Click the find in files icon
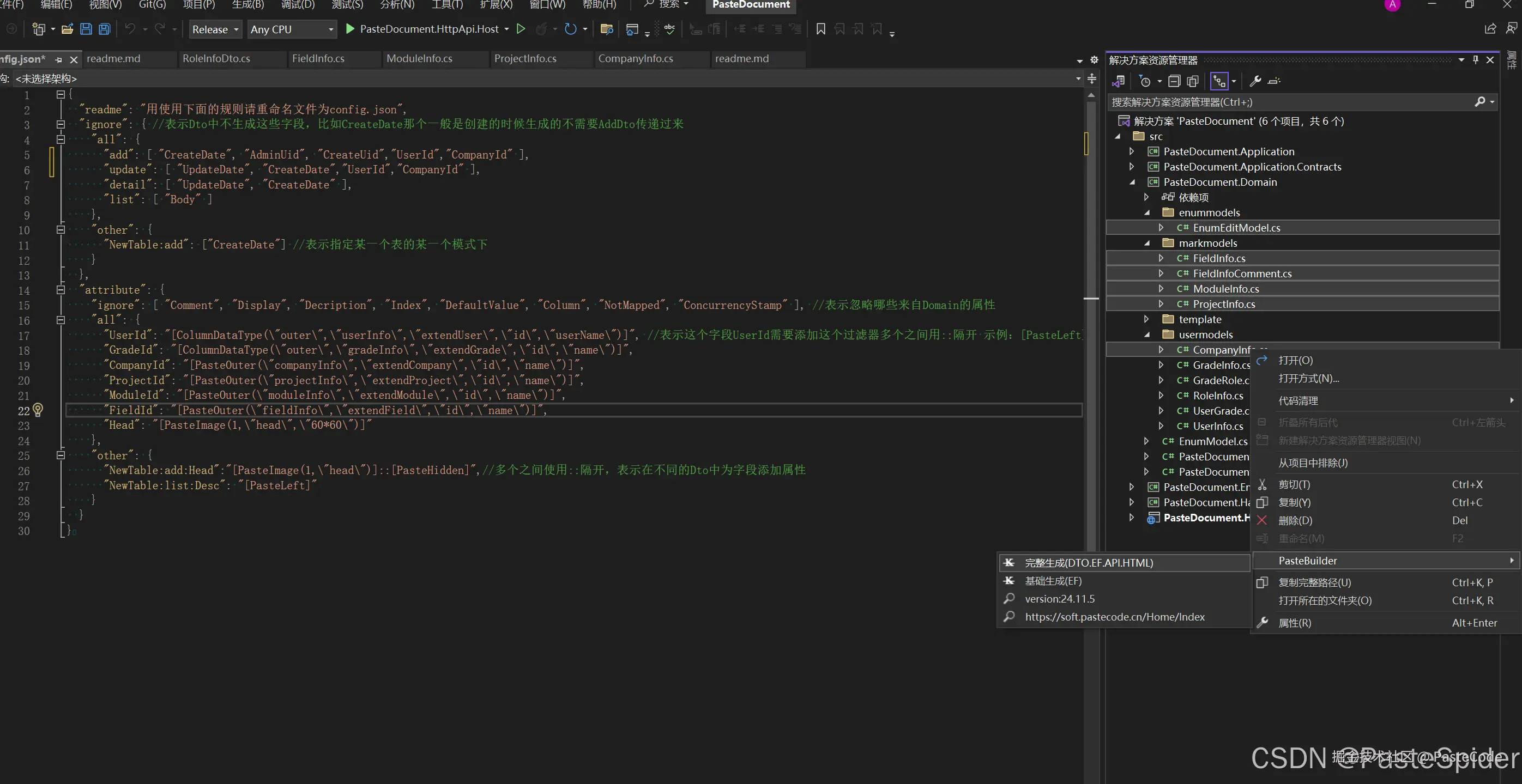Screen dimensions: 1522x784 (x=606, y=29)
